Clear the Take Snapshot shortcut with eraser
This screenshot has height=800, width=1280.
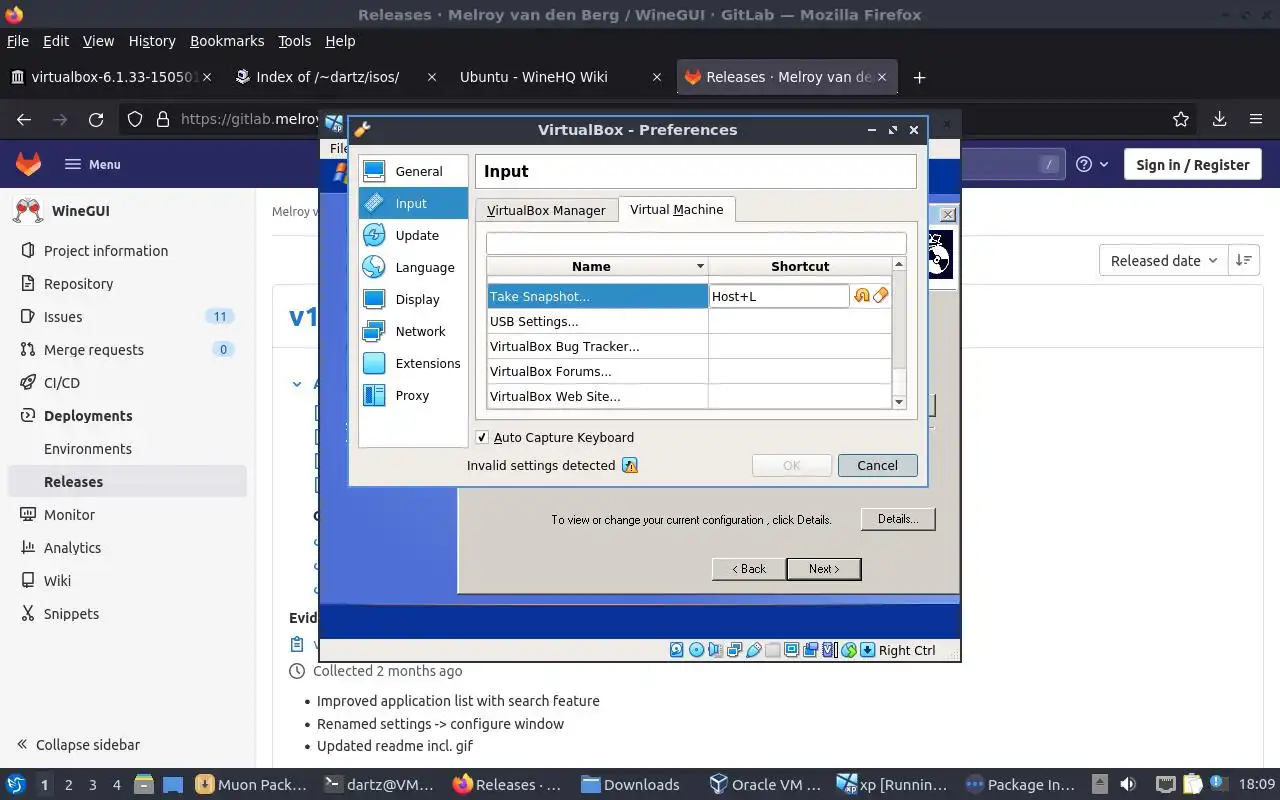[880, 296]
